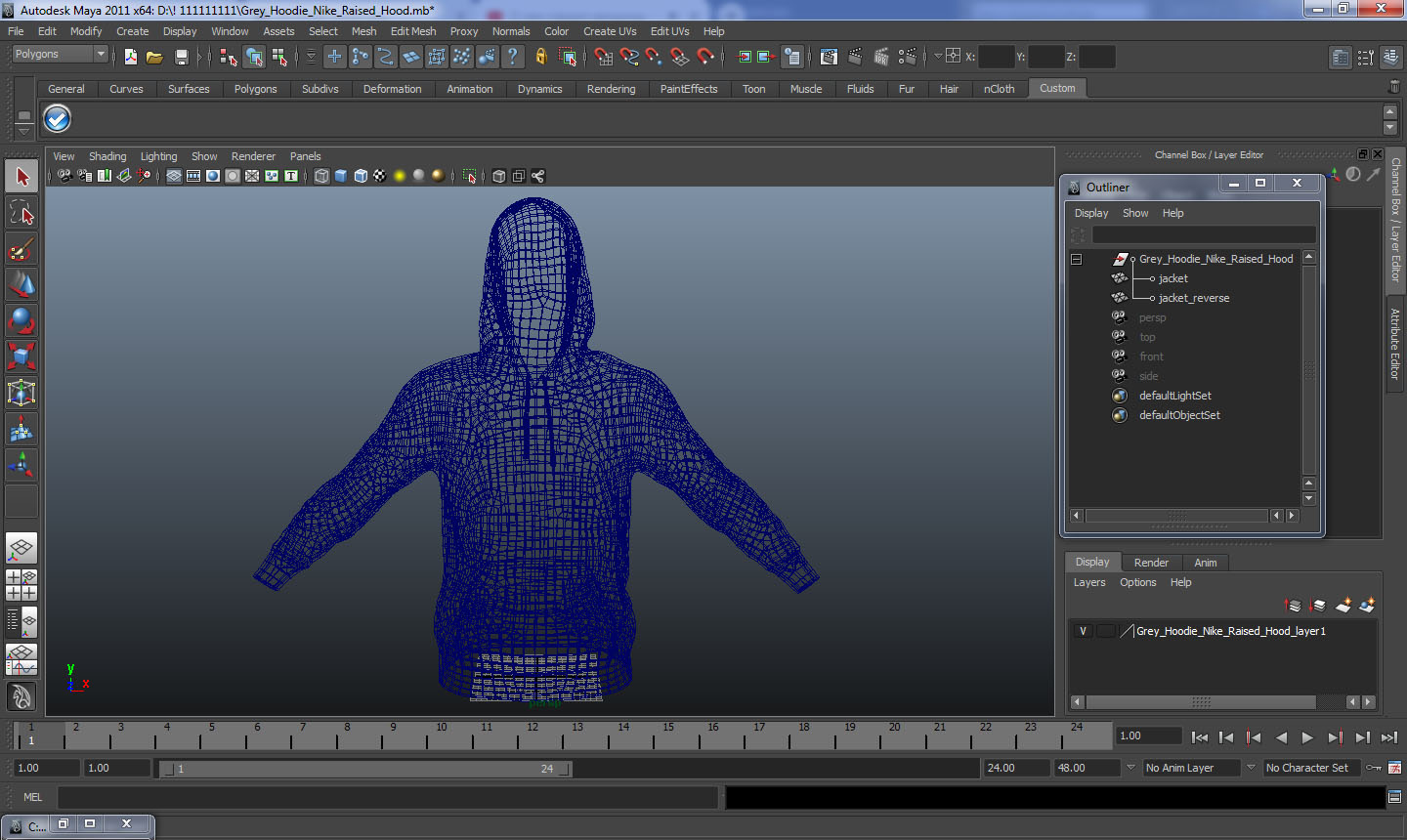The height and width of the screenshot is (840, 1407).
Task: Switch to single perspective view layout
Action: pos(21,549)
